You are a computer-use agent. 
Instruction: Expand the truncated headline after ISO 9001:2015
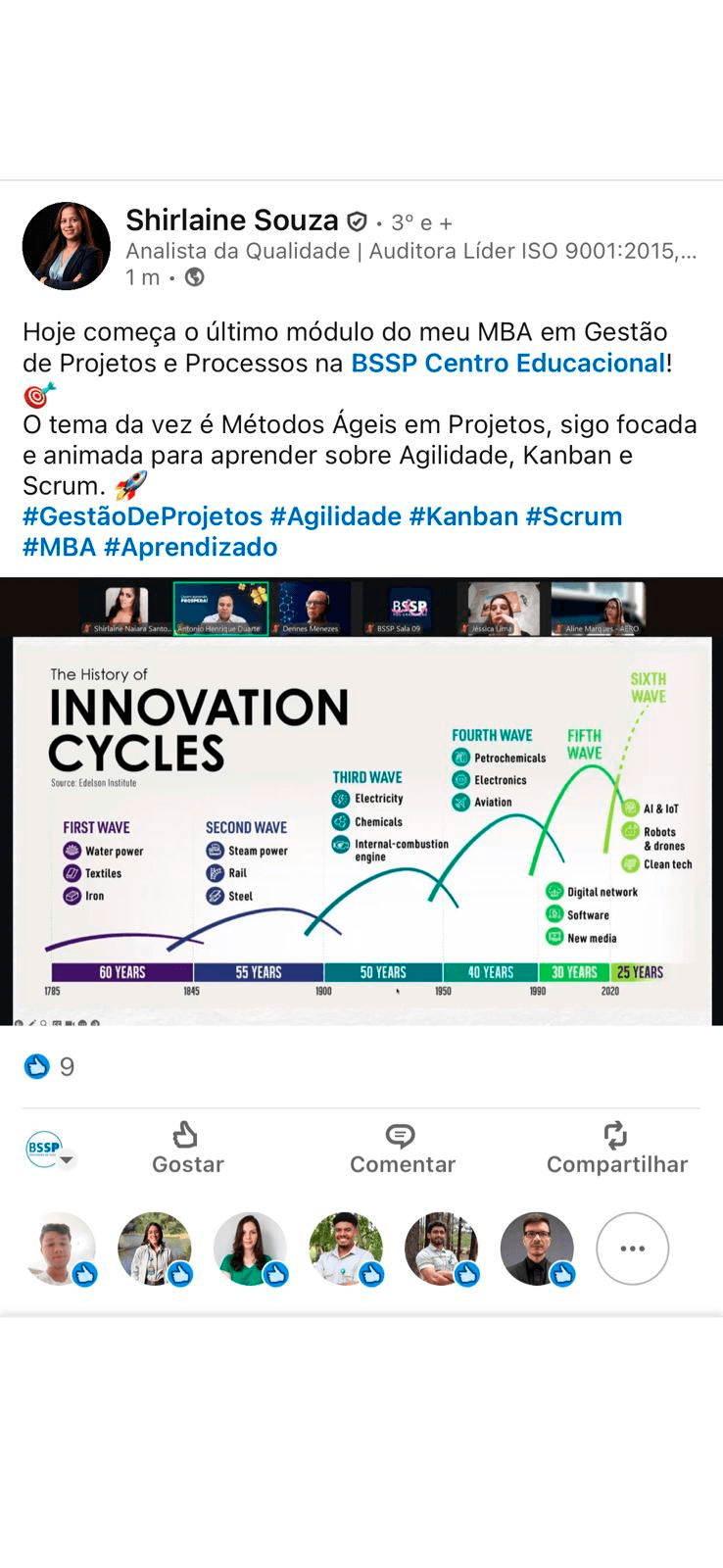point(688,251)
